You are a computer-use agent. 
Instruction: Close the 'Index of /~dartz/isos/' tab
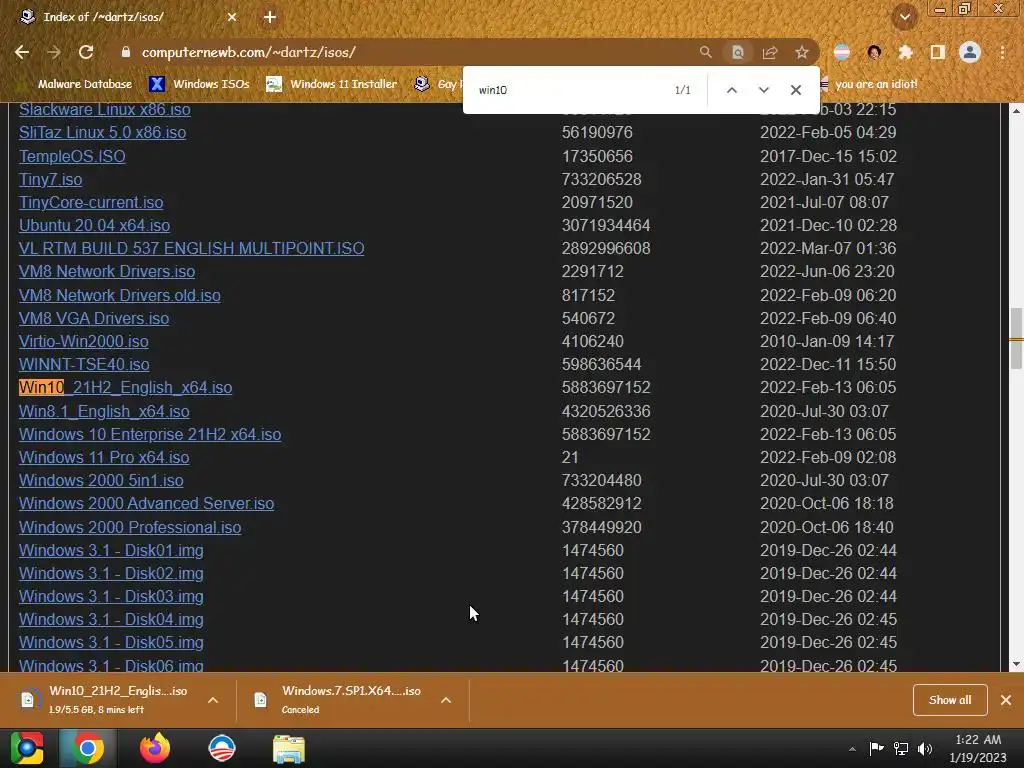[x=232, y=18]
